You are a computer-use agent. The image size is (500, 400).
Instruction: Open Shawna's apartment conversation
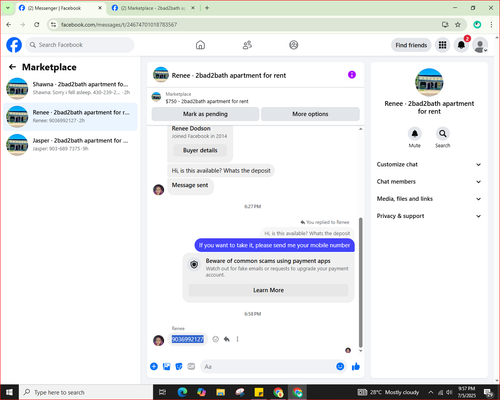click(70, 88)
